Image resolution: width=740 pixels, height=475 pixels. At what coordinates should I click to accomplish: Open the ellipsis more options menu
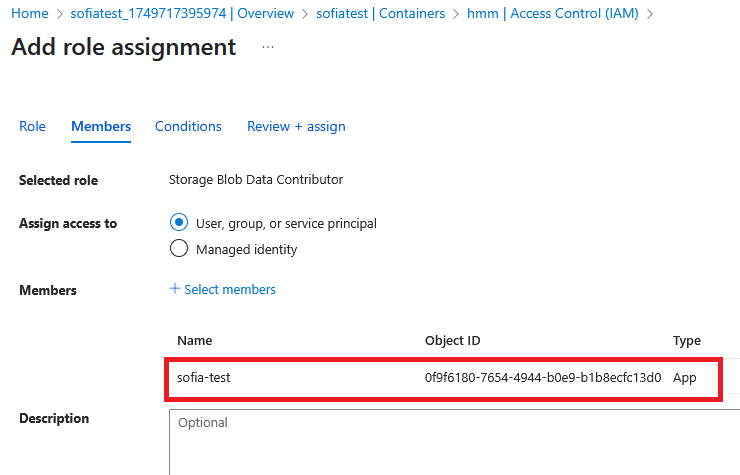click(x=268, y=47)
